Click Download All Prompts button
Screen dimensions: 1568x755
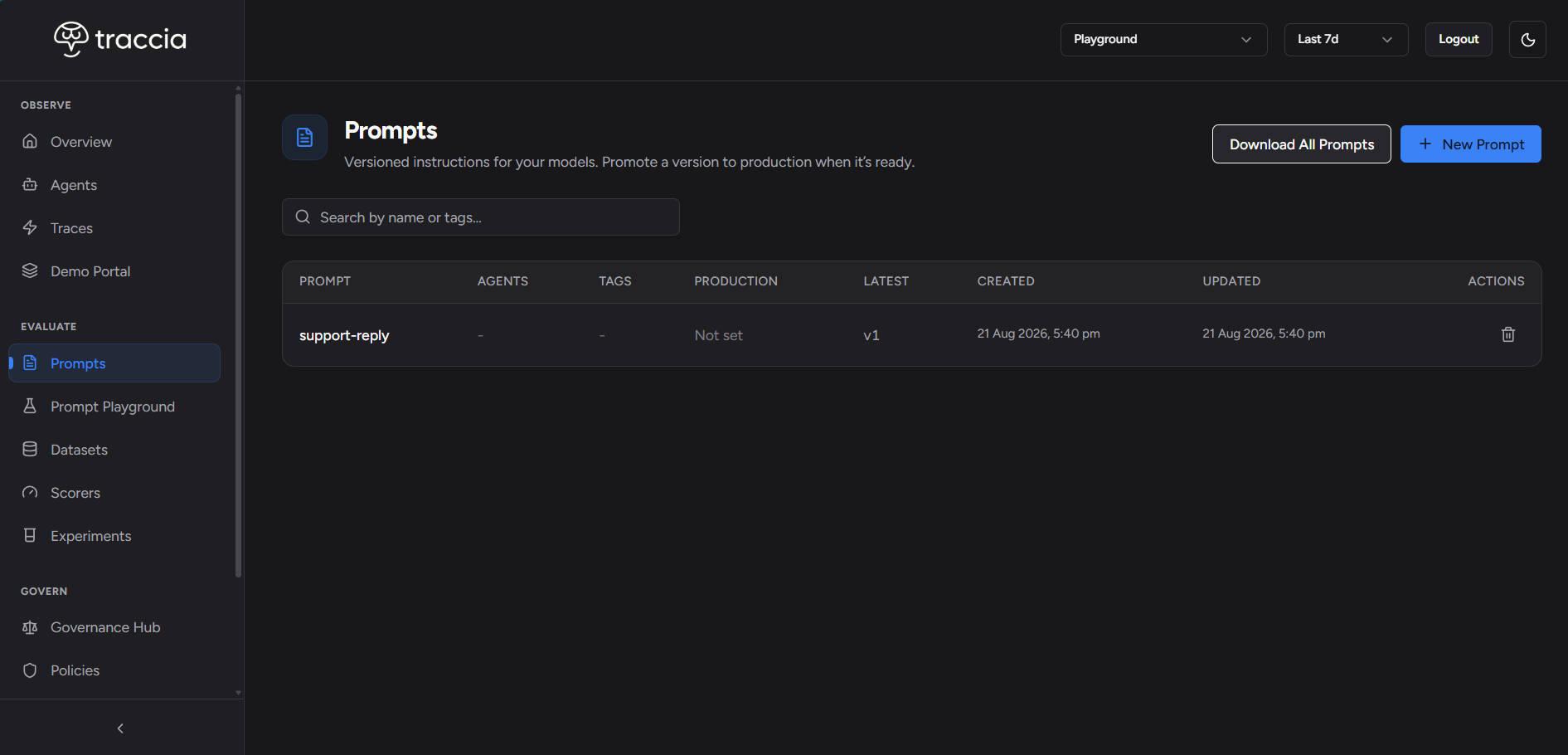click(1301, 144)
